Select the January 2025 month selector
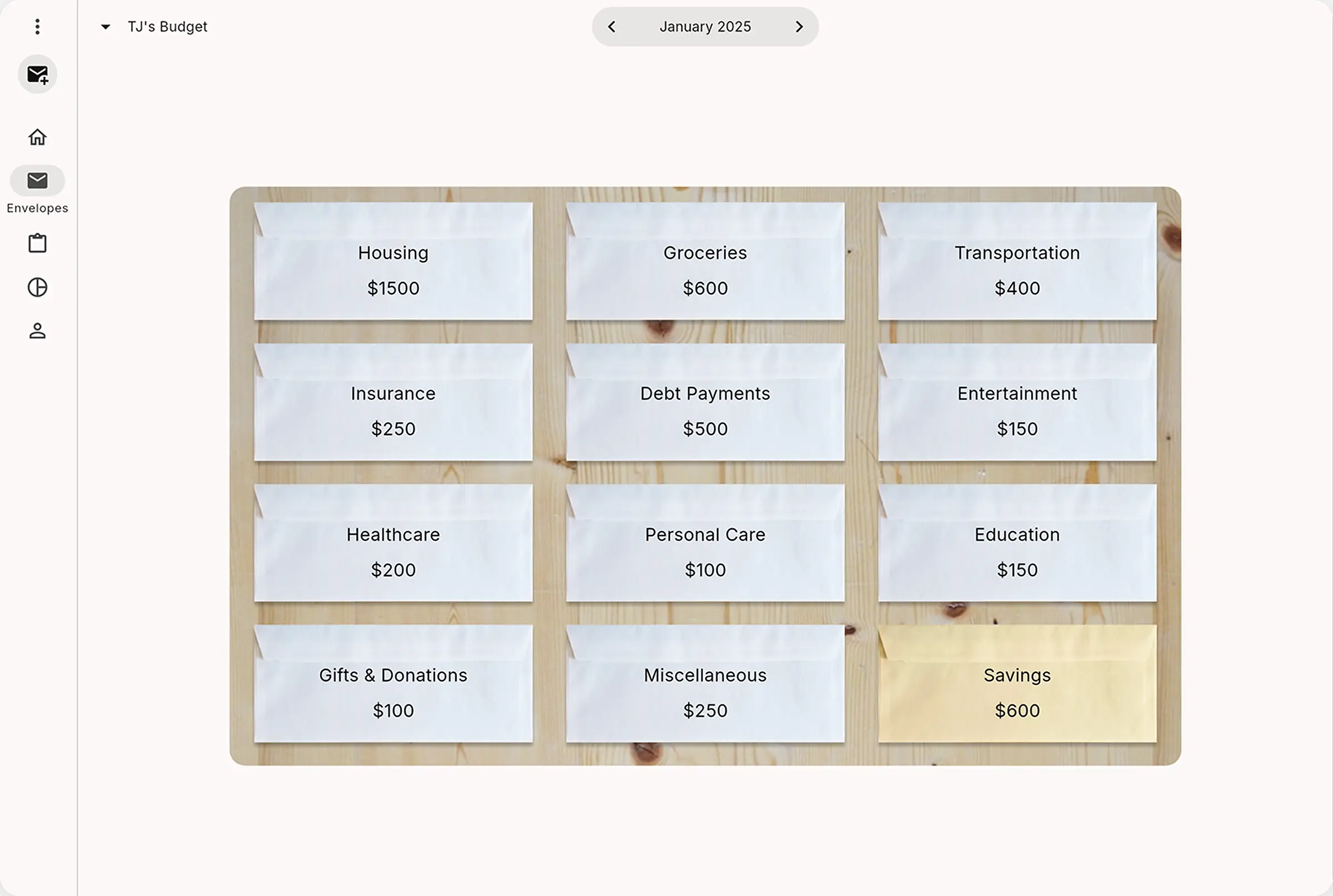This screenshot has width=1333, height=896. click(x=705, y=26)
